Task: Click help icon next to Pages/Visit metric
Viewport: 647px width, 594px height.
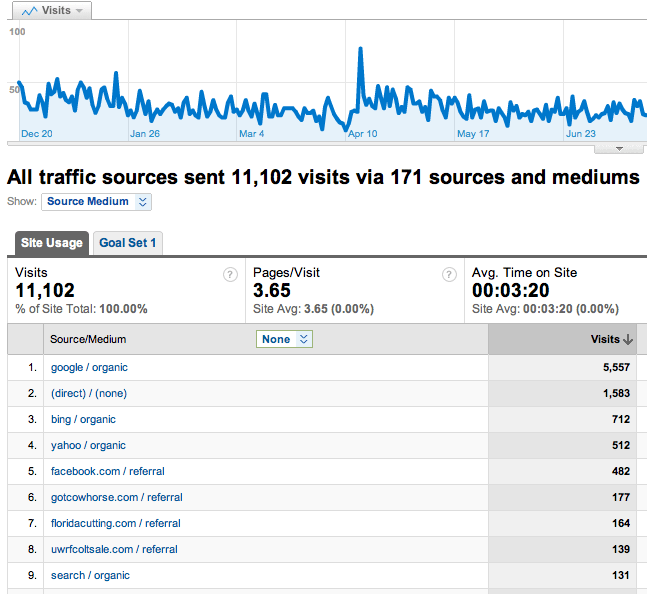Action: (x=450, y=275)
